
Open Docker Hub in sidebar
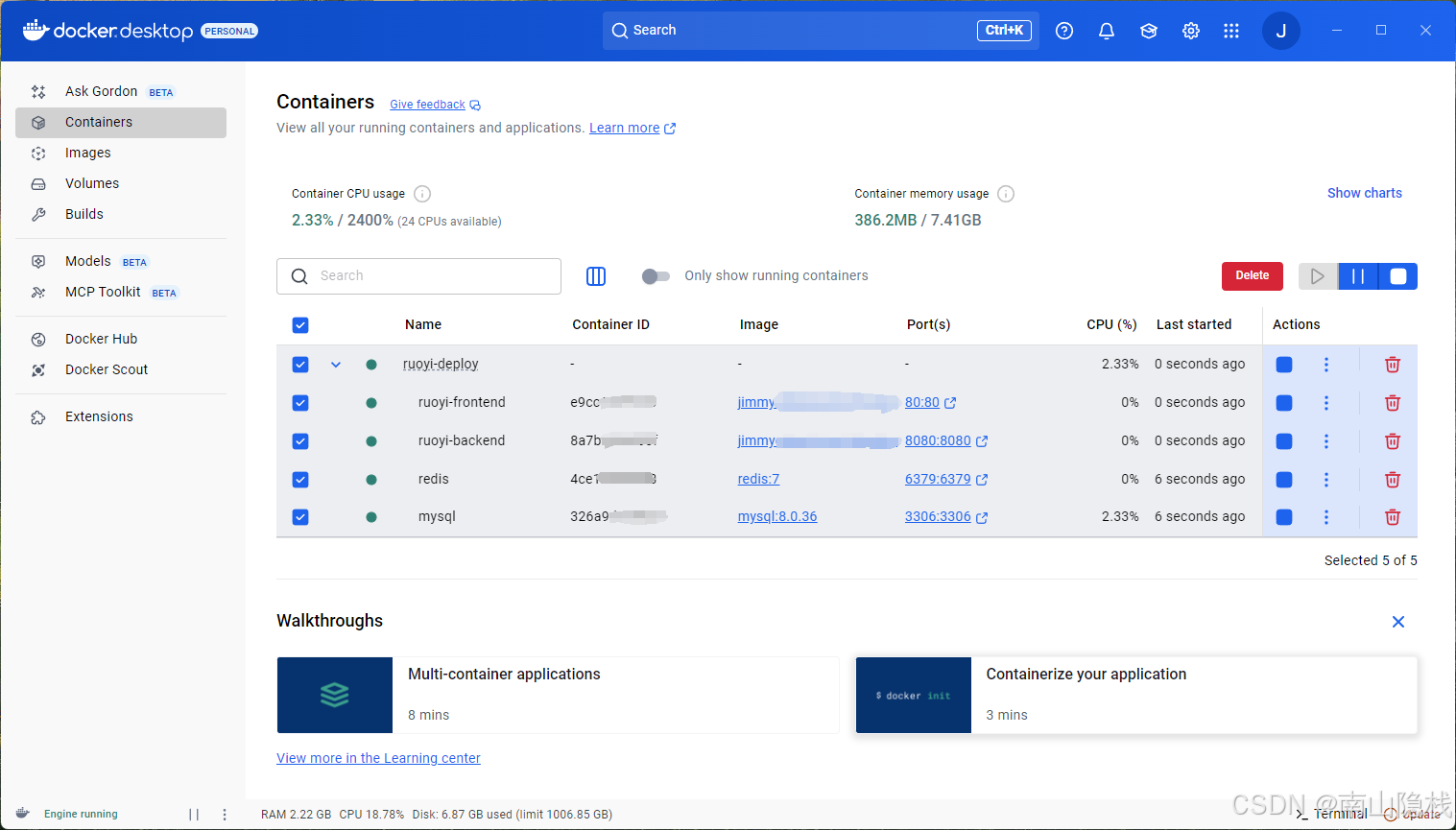pyautogui.click(x=121, y=339)
